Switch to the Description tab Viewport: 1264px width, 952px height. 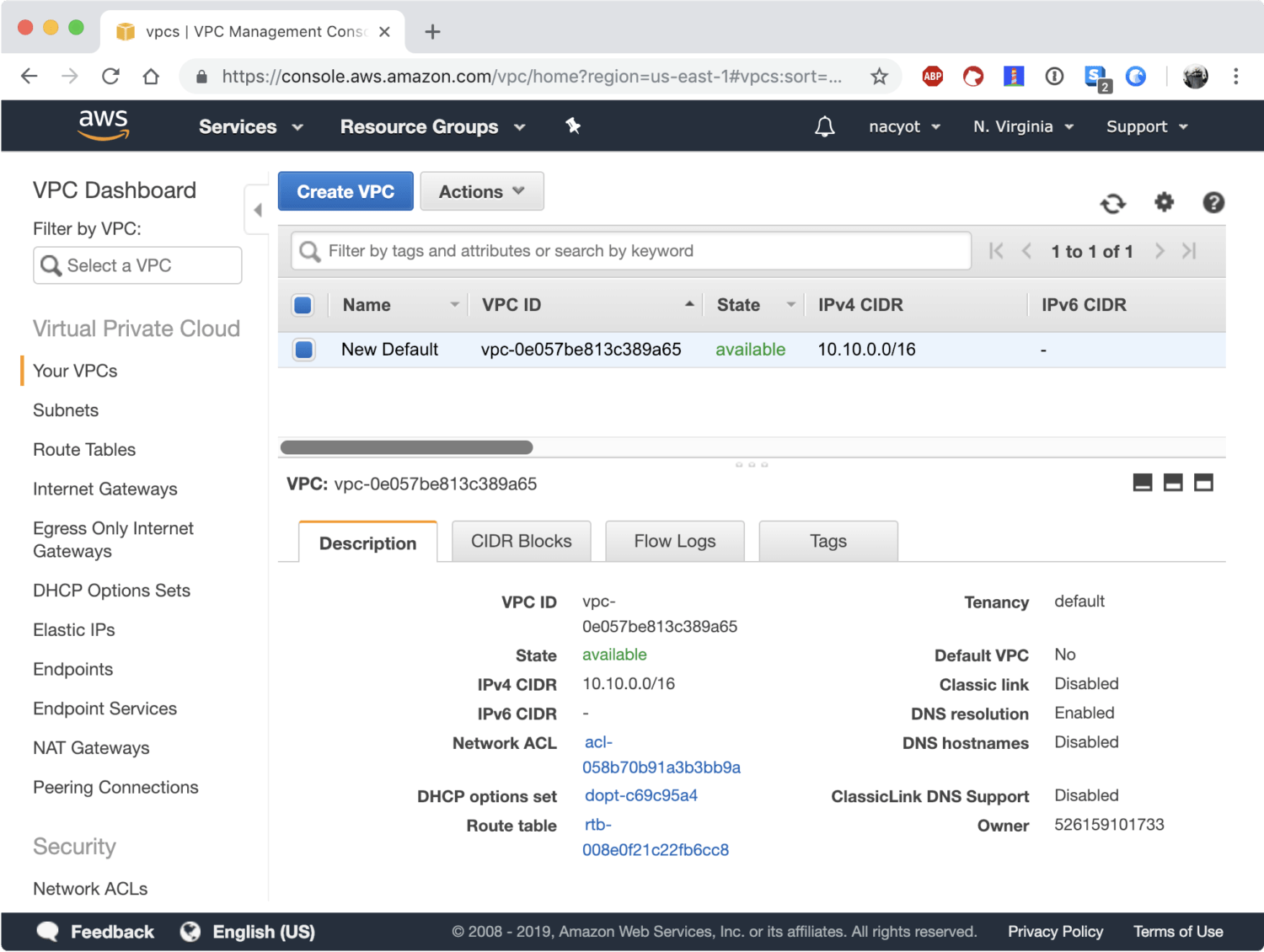click(x=368, y=543)
